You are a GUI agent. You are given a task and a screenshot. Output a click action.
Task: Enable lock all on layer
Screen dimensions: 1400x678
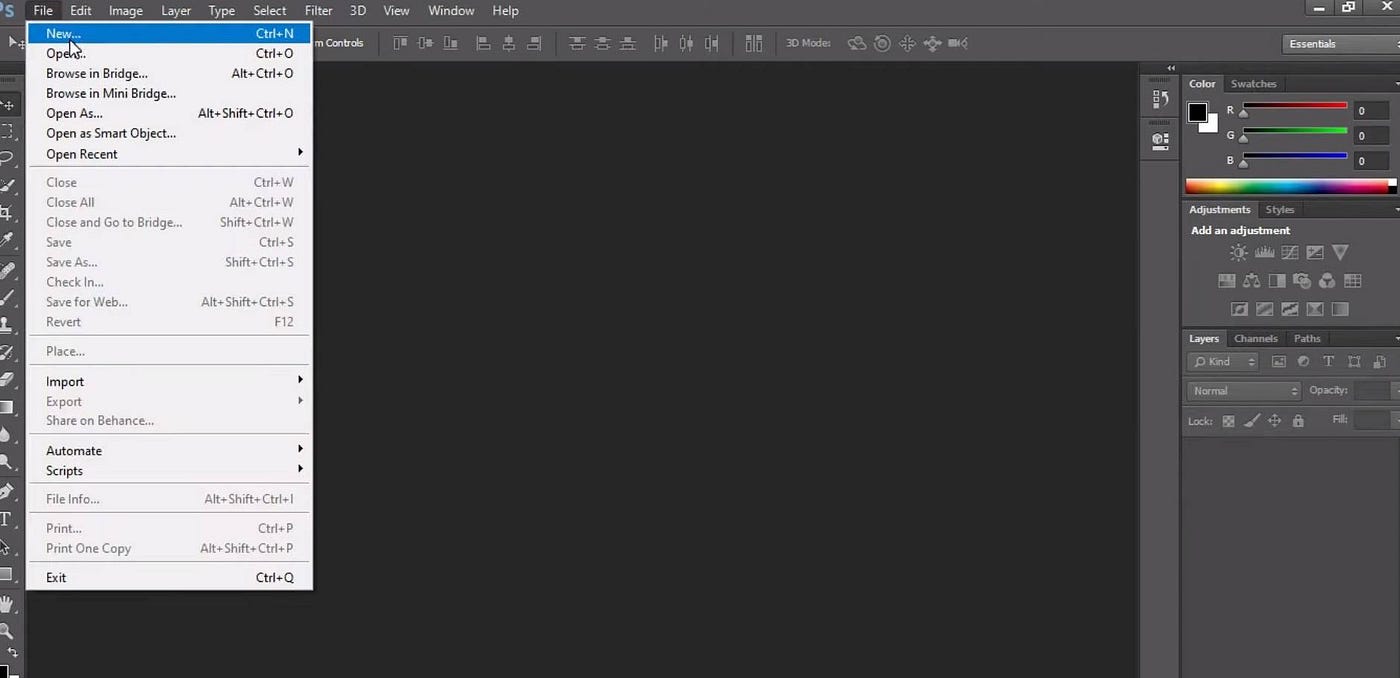click(x=1298, y=420)
